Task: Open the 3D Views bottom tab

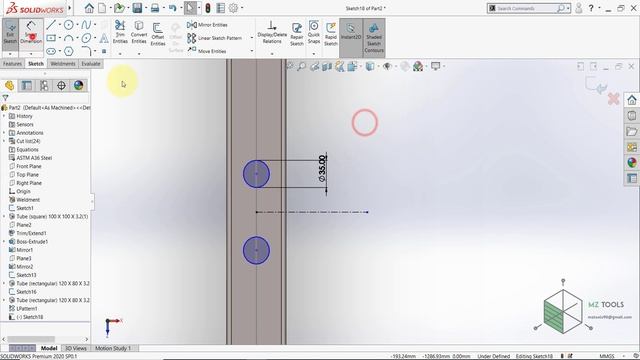Action: tap(76, 348)
